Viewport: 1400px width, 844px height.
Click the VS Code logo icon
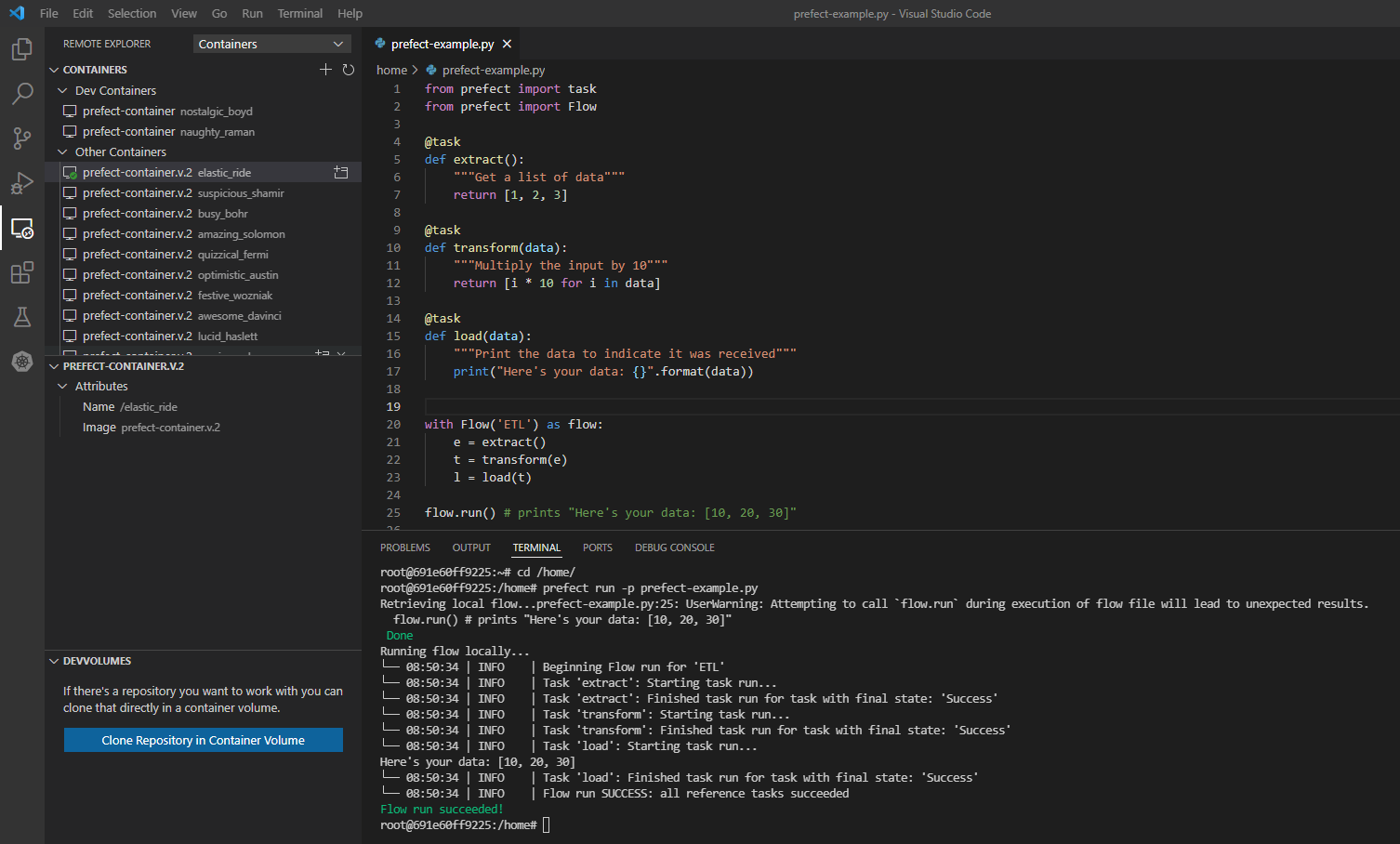(x=17, y=13)
